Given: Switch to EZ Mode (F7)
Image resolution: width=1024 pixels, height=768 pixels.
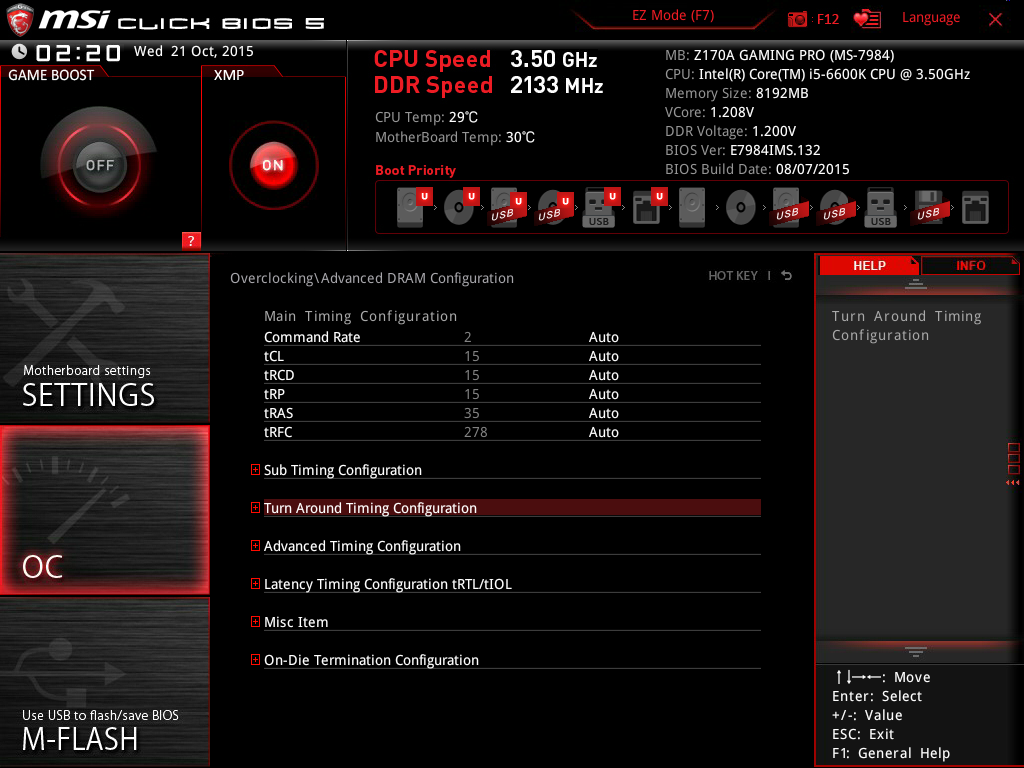Looking at the screenshot, I should click(673, 16).
